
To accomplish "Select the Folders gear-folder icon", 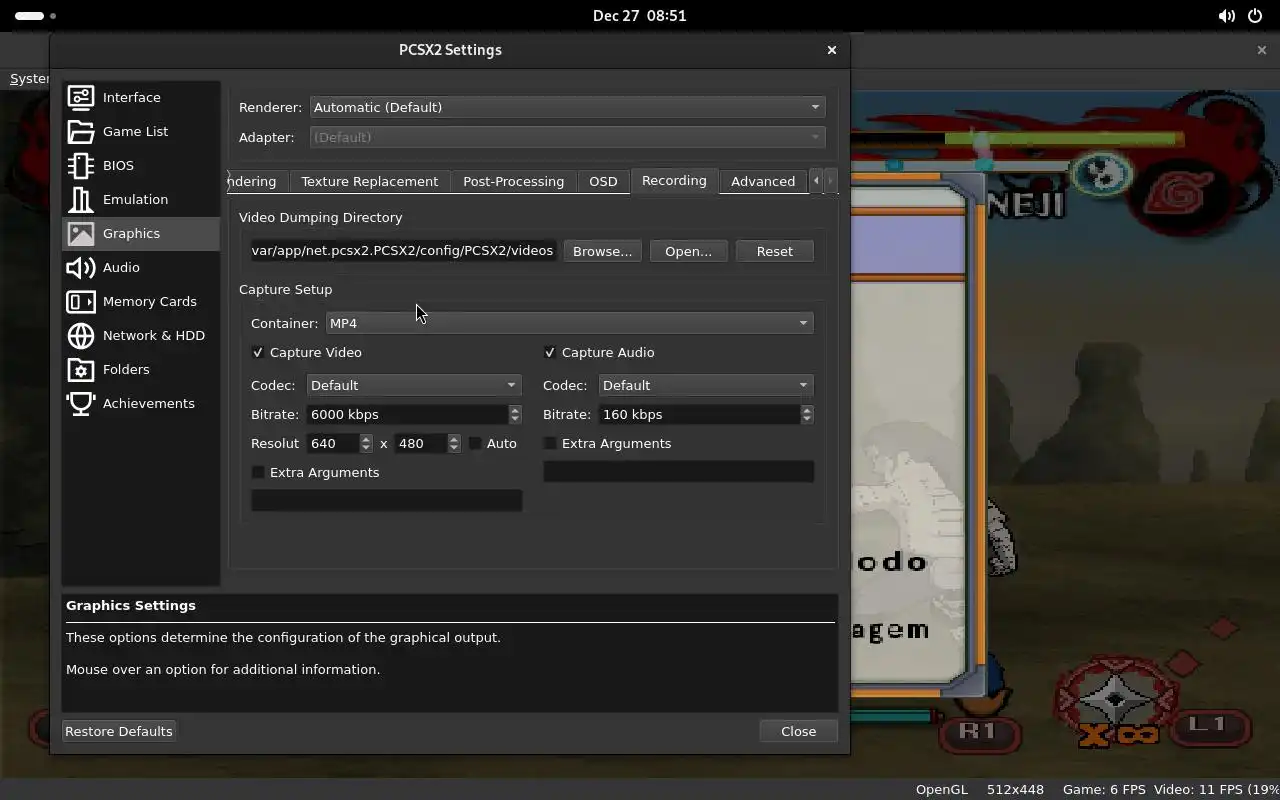I will (x=81, y=369).
